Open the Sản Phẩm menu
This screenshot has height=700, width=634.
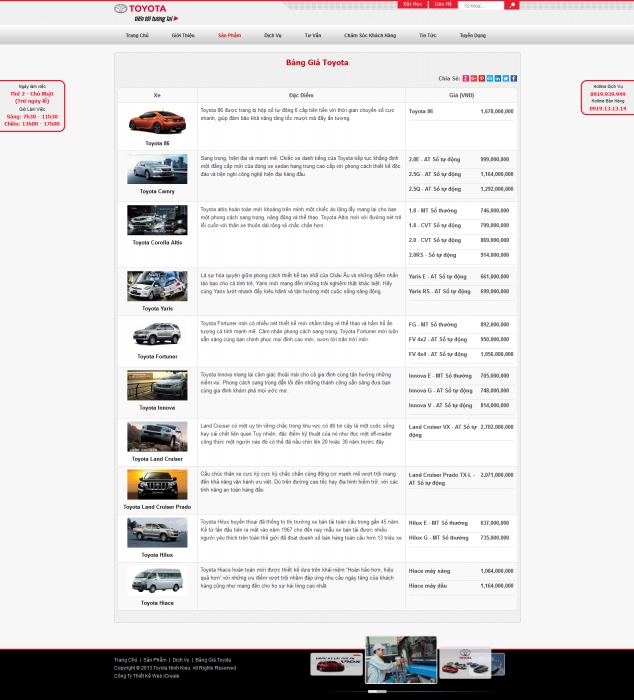pyautogui.click(x=229, y=35)
